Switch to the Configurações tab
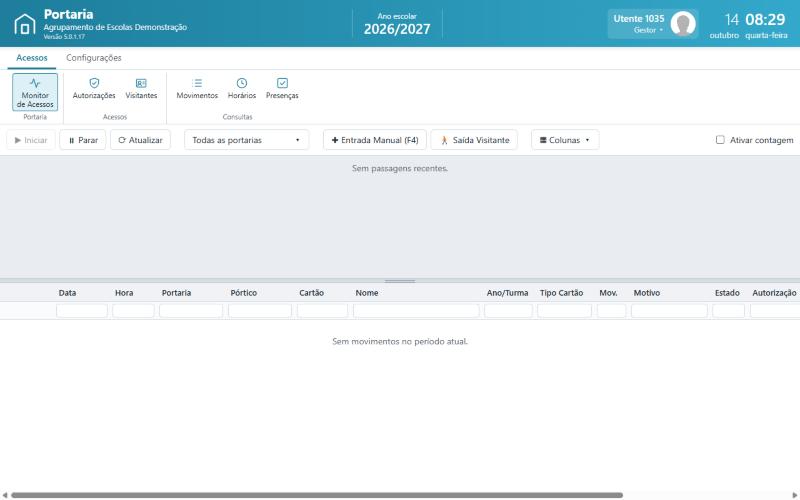The width and height of the screenshot is (800, 500). click(x=94, y=58)
